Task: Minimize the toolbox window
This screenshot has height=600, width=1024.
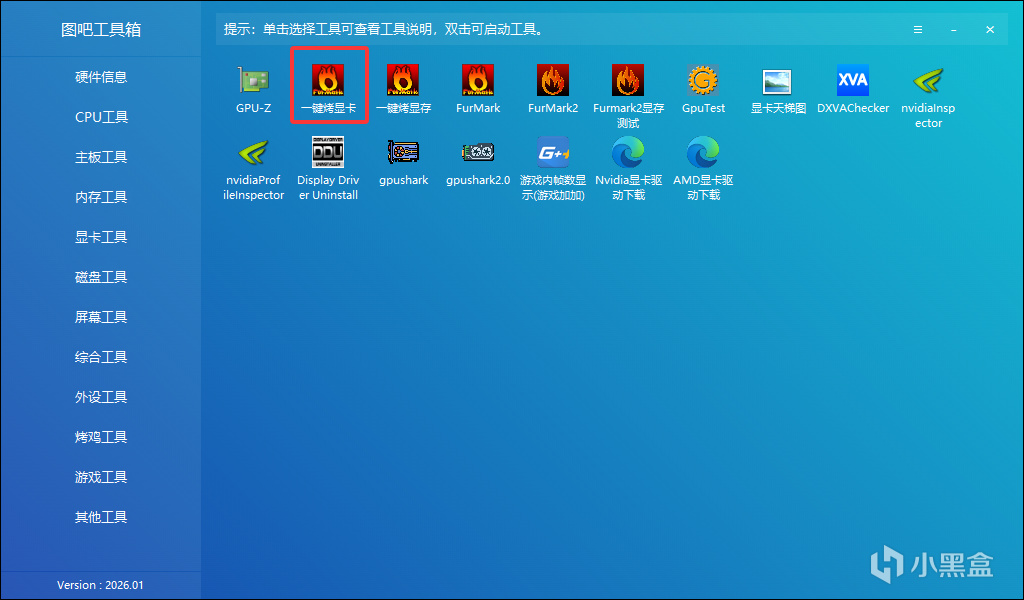Action: (x=953, y=30)
